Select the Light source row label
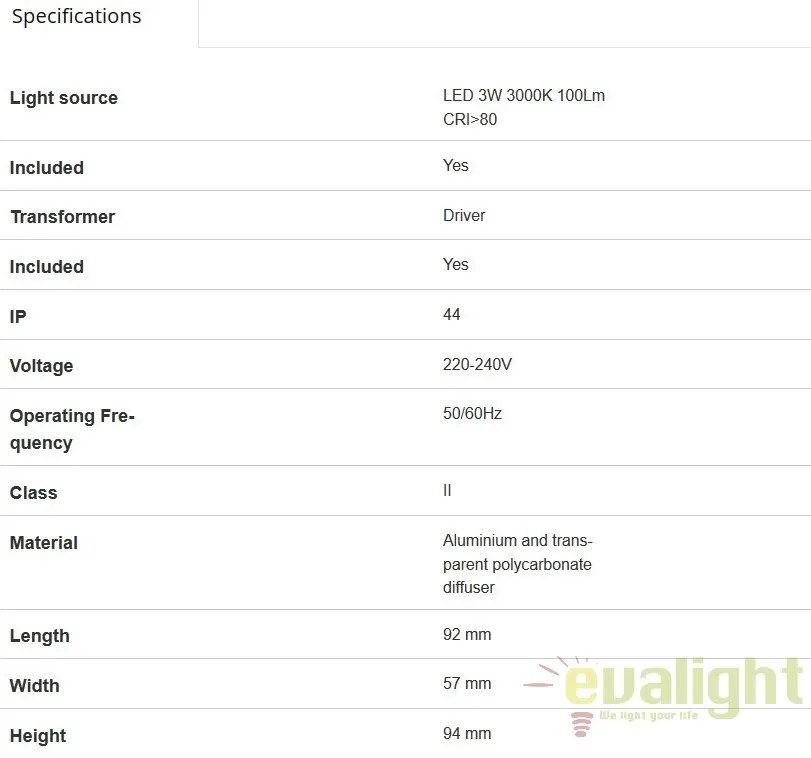 (x=64, y=98)
